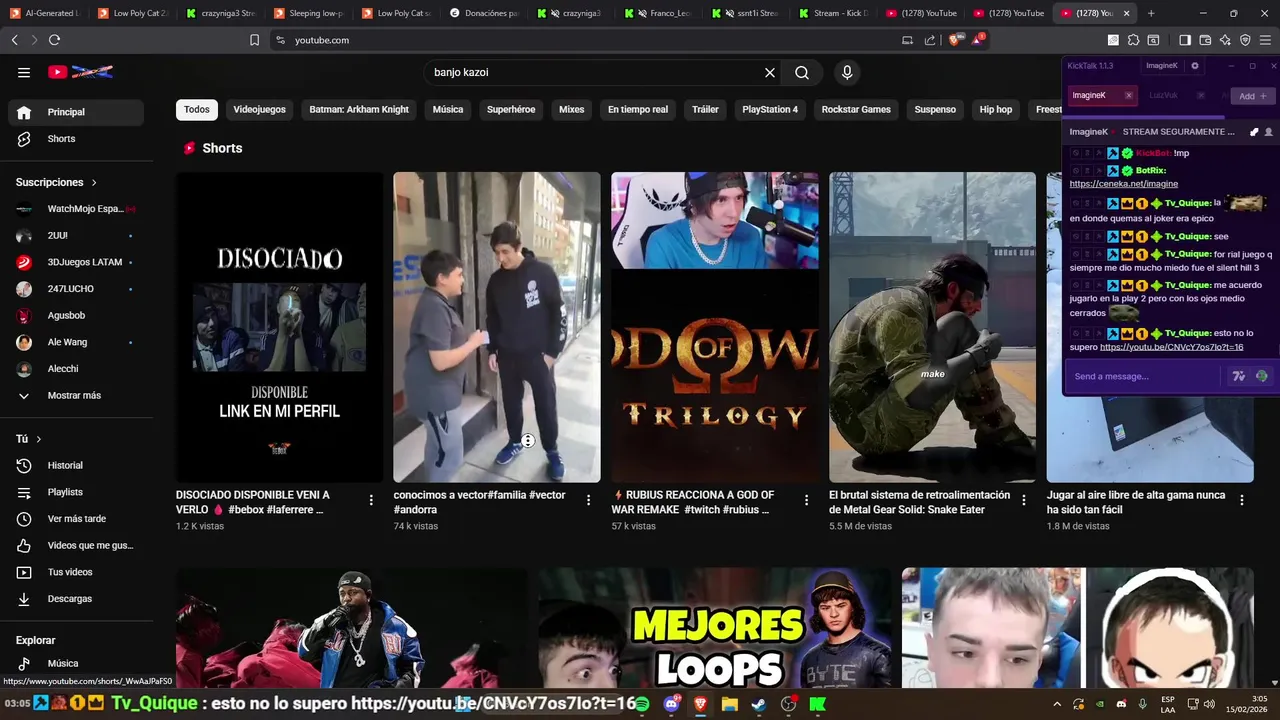Select the PlayStation 4 filter chip
This screenshot has width=1280, height=720.
(x=770, y=109)
